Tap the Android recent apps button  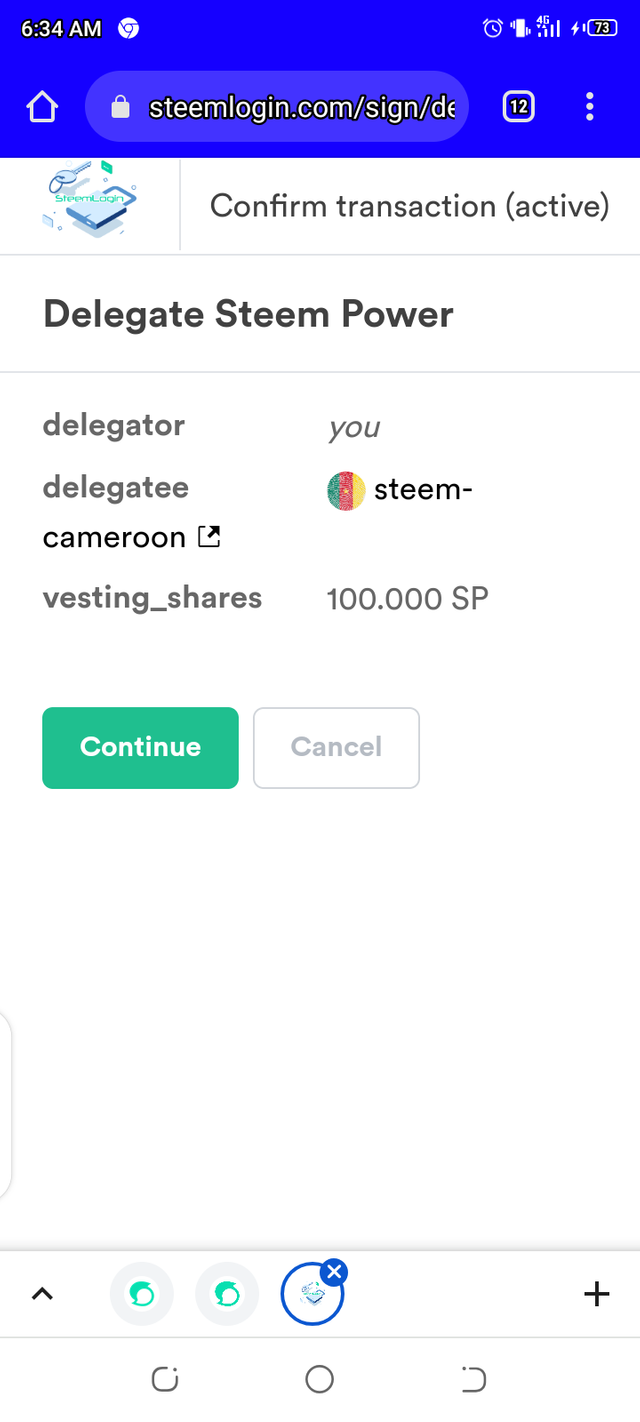[165, 1380]
